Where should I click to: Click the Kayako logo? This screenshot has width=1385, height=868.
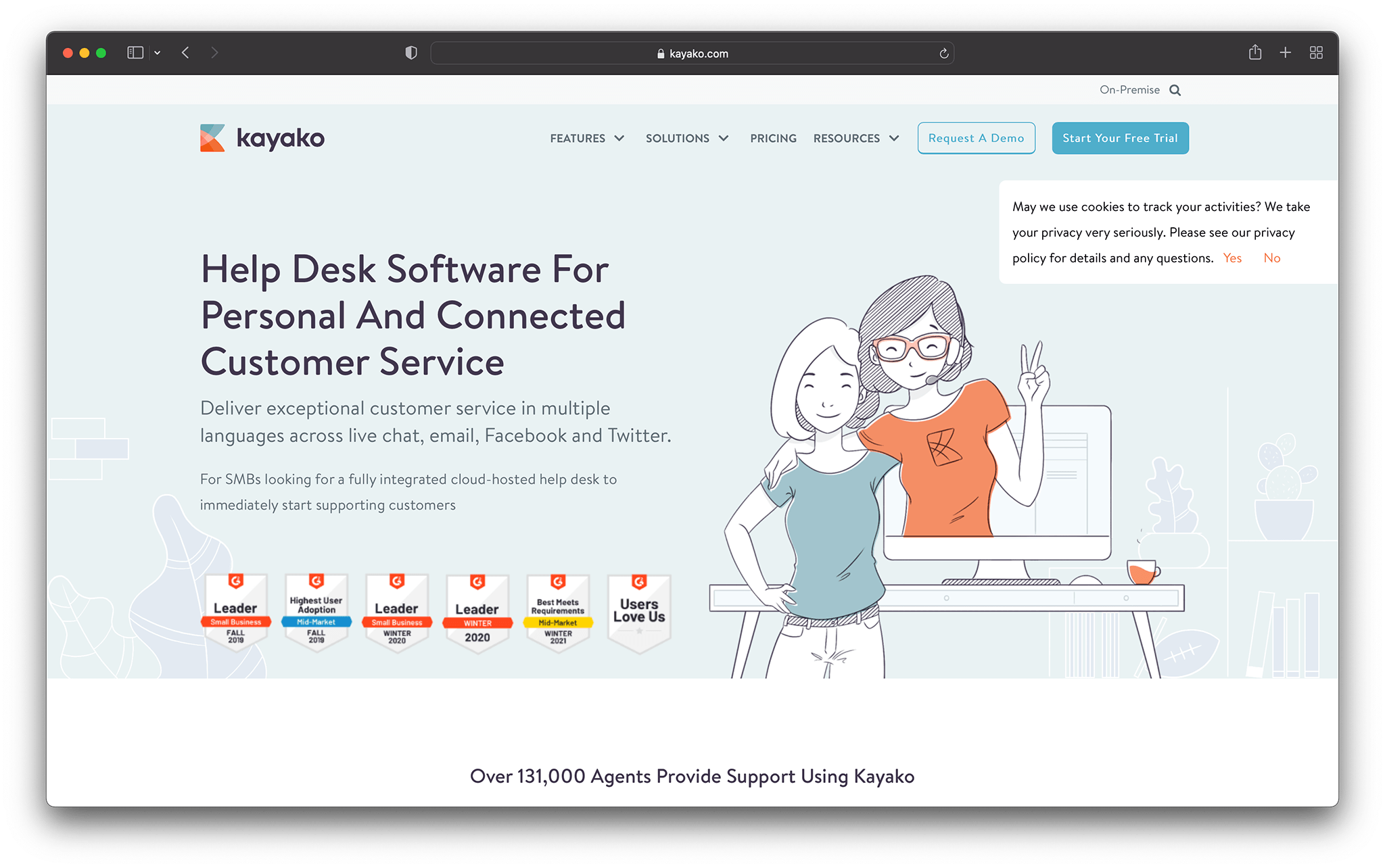point(262,138)
